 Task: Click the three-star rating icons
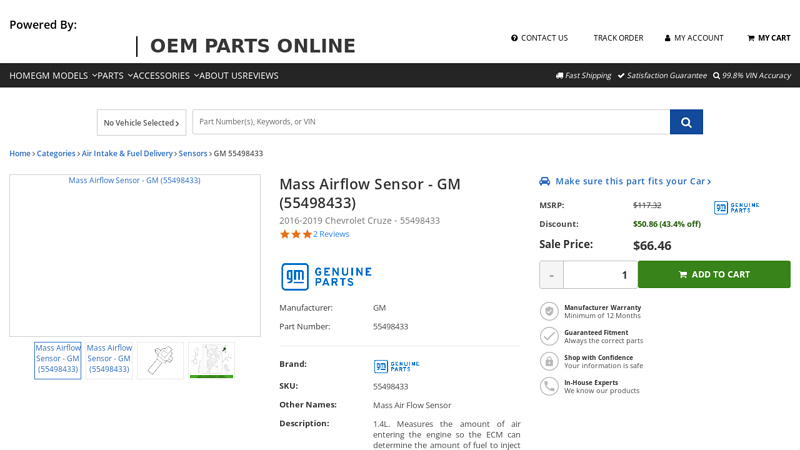coord(296,234)
